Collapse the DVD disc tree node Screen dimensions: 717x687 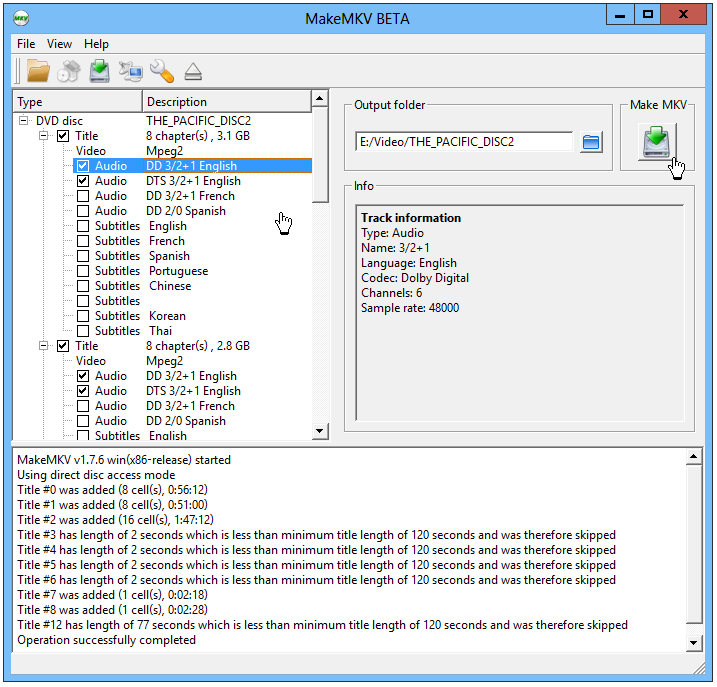(23, 121)
